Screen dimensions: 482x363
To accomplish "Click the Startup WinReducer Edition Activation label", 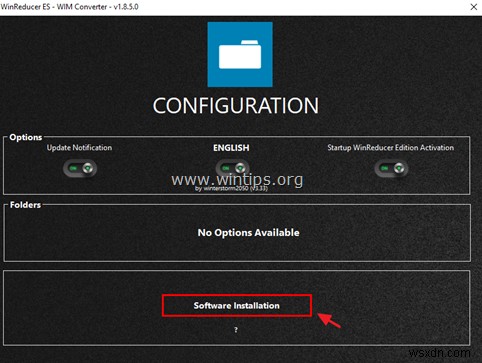I will click(x=391, y=148).
